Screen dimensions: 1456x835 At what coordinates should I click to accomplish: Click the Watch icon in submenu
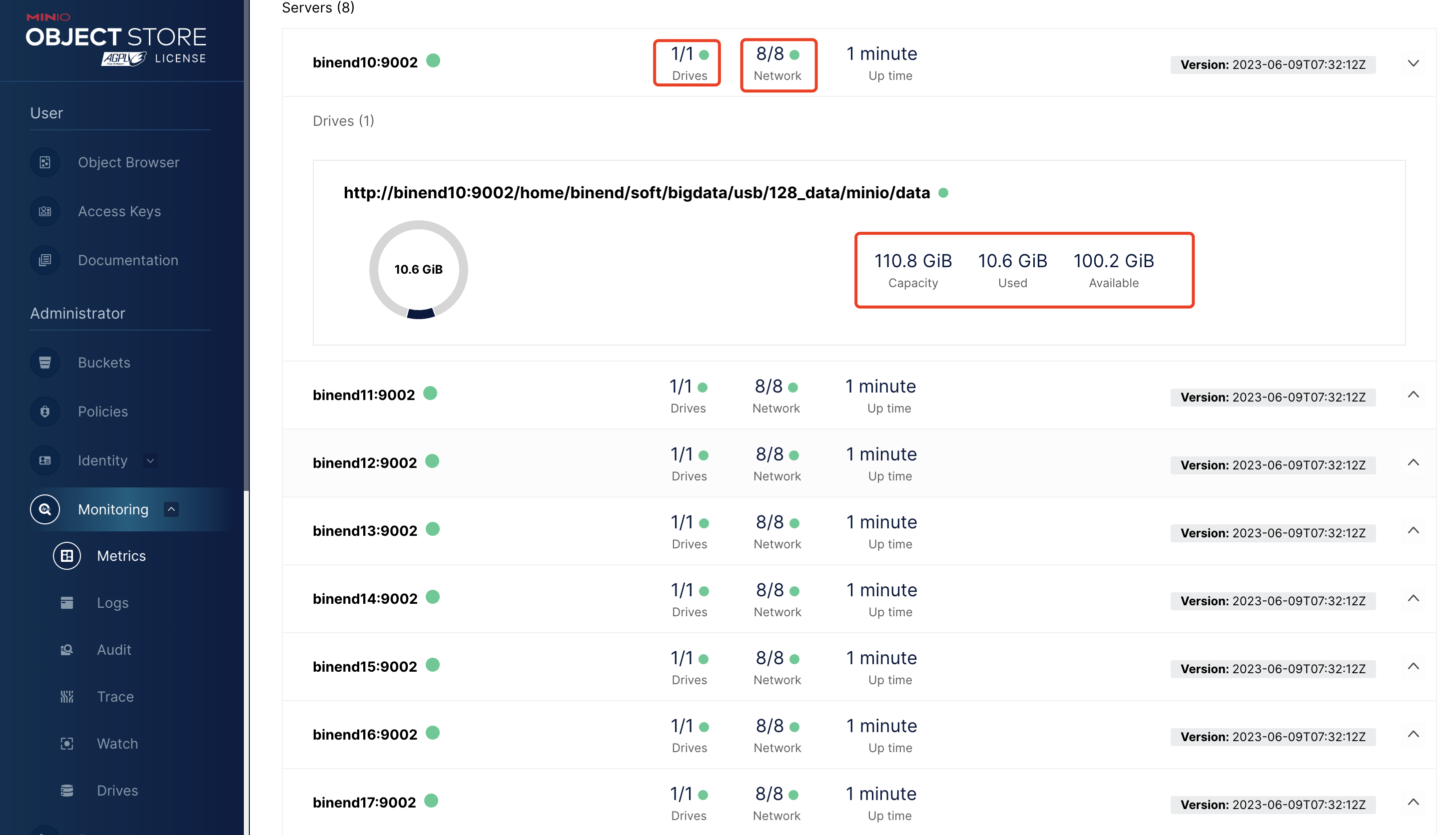pos(67,743)
